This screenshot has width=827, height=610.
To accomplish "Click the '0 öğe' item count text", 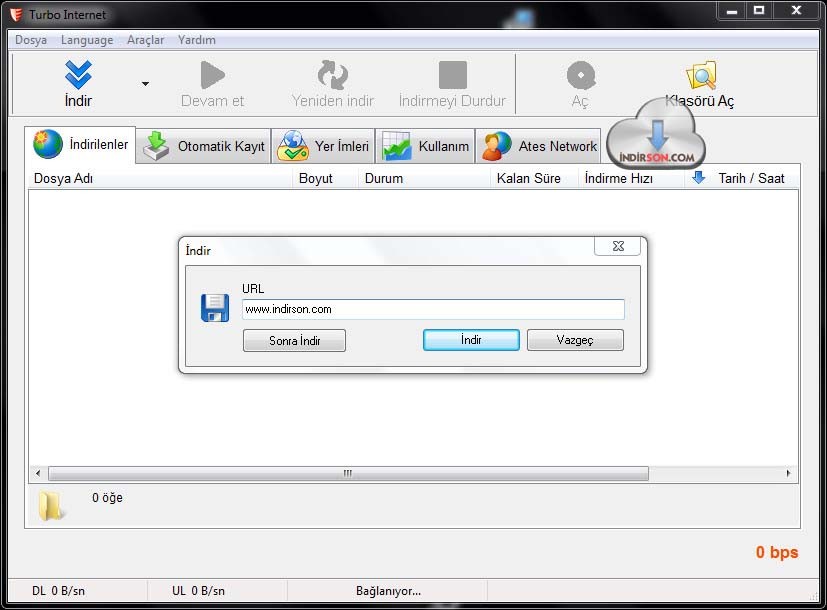I will [107, 498].
